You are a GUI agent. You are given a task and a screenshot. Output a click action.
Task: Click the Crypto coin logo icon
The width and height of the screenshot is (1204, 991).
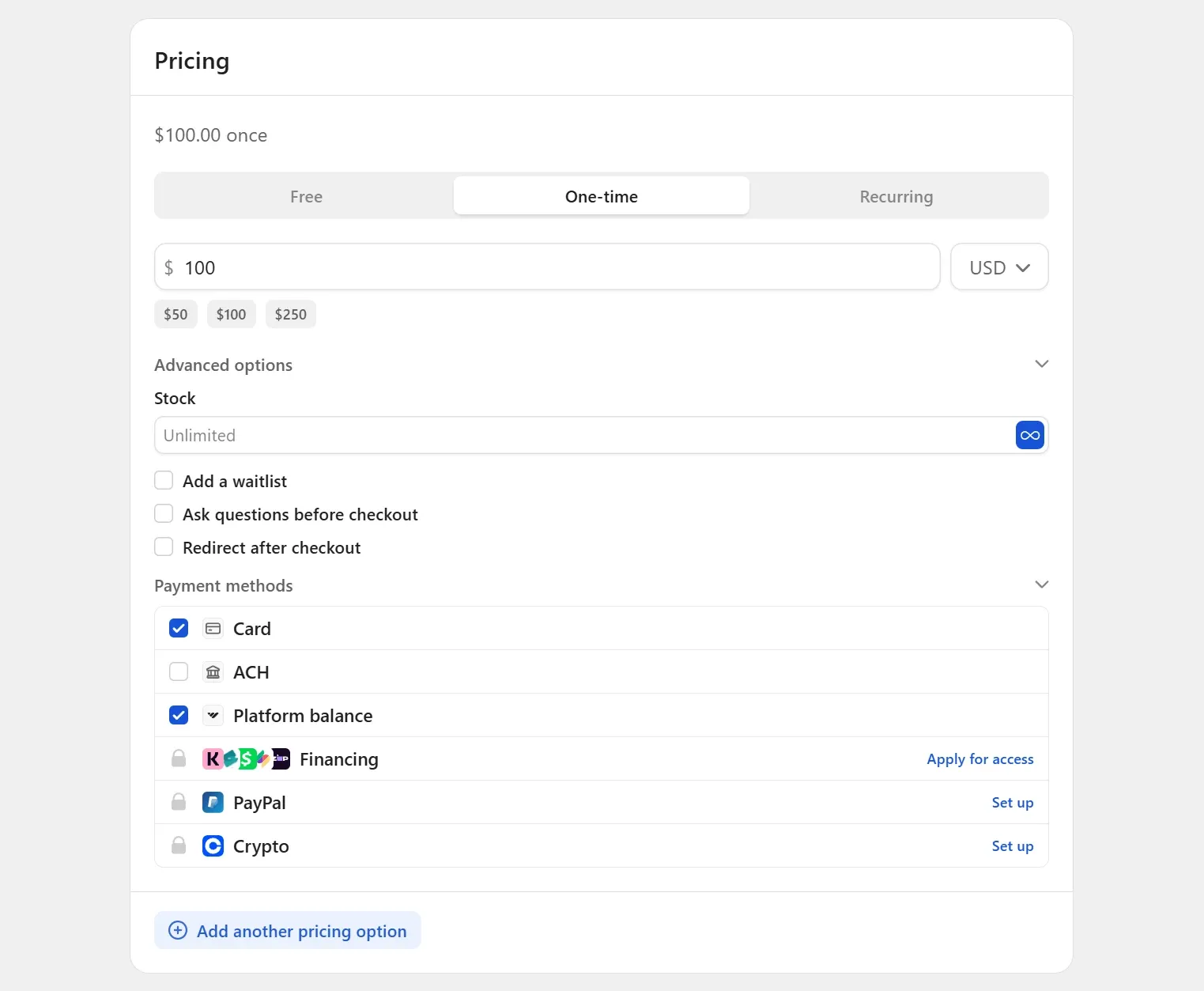click(x=213, y=846)
